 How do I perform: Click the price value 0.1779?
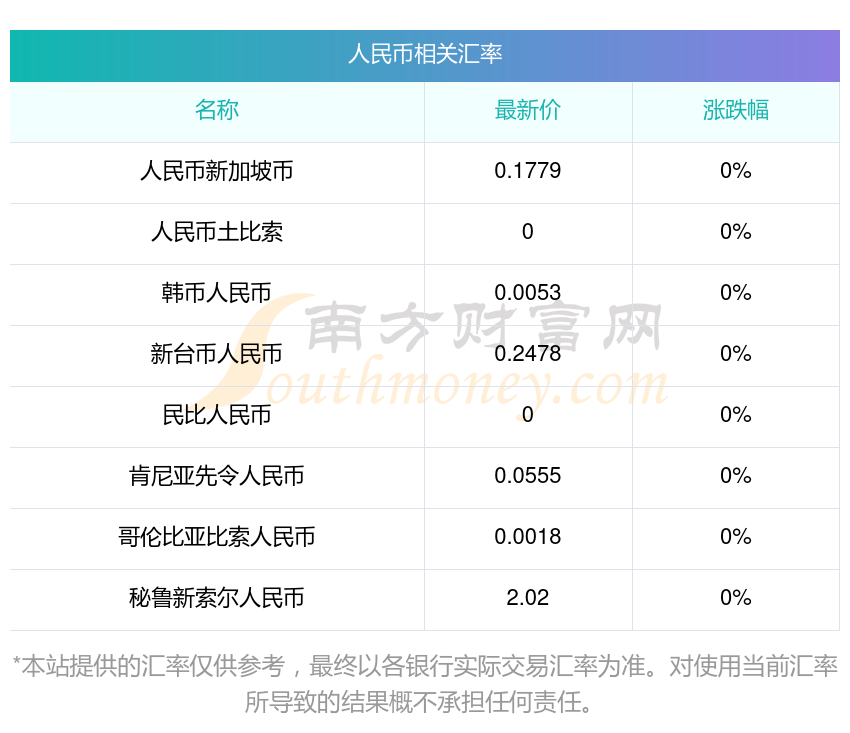pos(527,171)
